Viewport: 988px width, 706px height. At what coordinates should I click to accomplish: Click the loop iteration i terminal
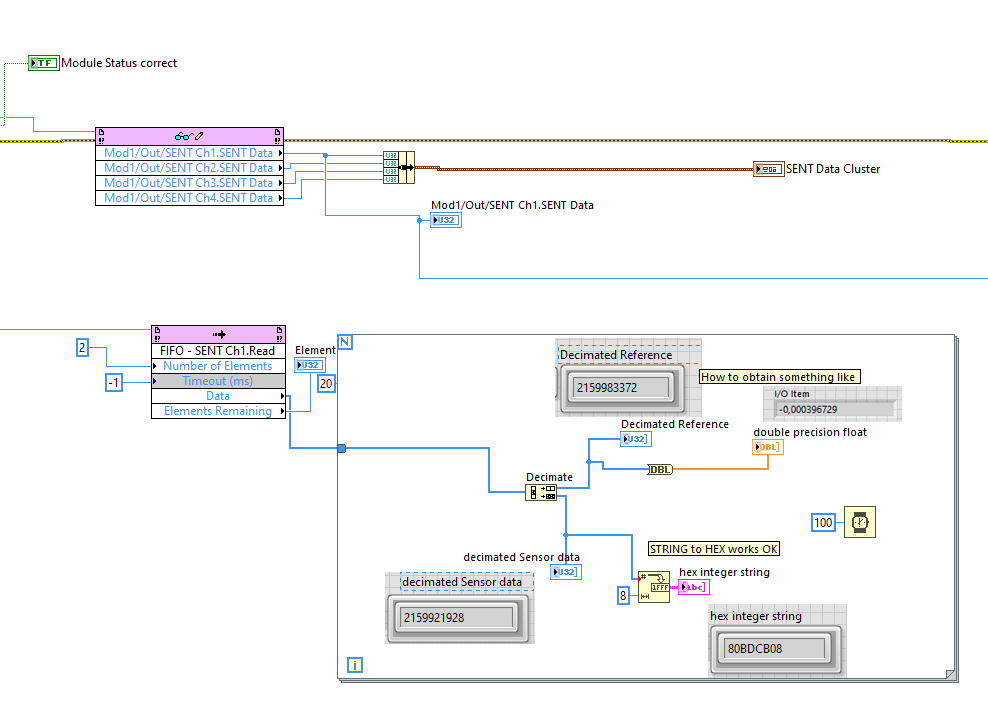[x=353, y=664]
